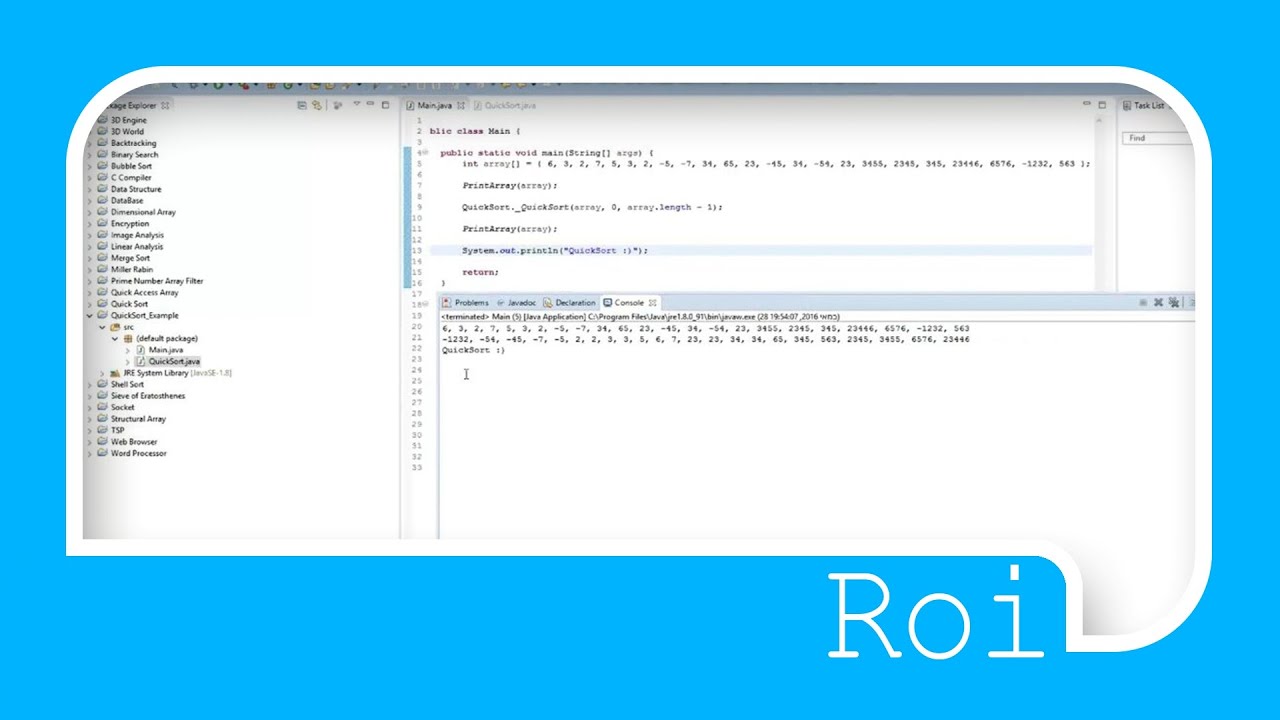Click the C Compiler project folder icon
Image resolution: width=1280 pixels, height=720 pixels.
click(x=102, y=177)
